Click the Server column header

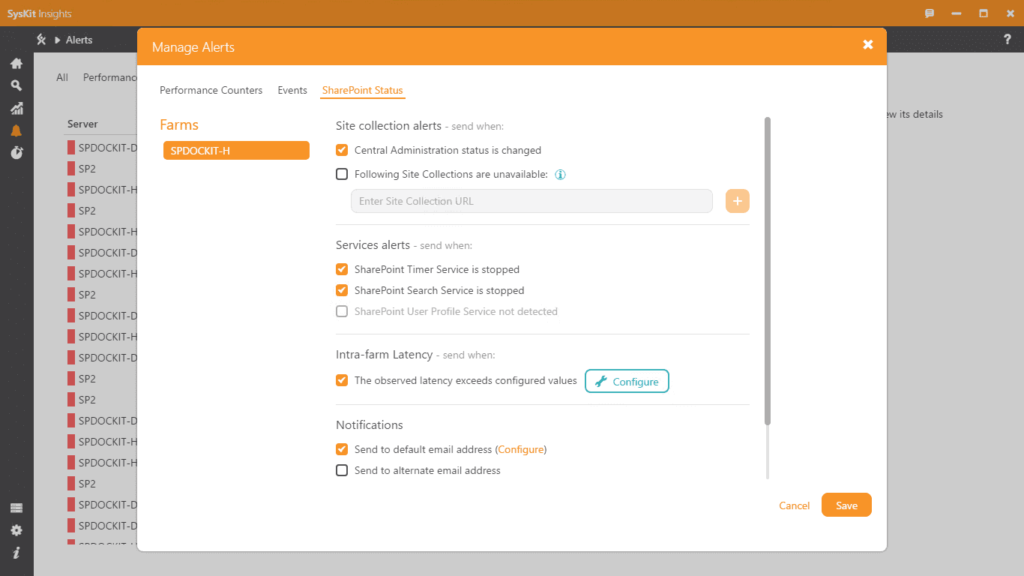point(82,124)
